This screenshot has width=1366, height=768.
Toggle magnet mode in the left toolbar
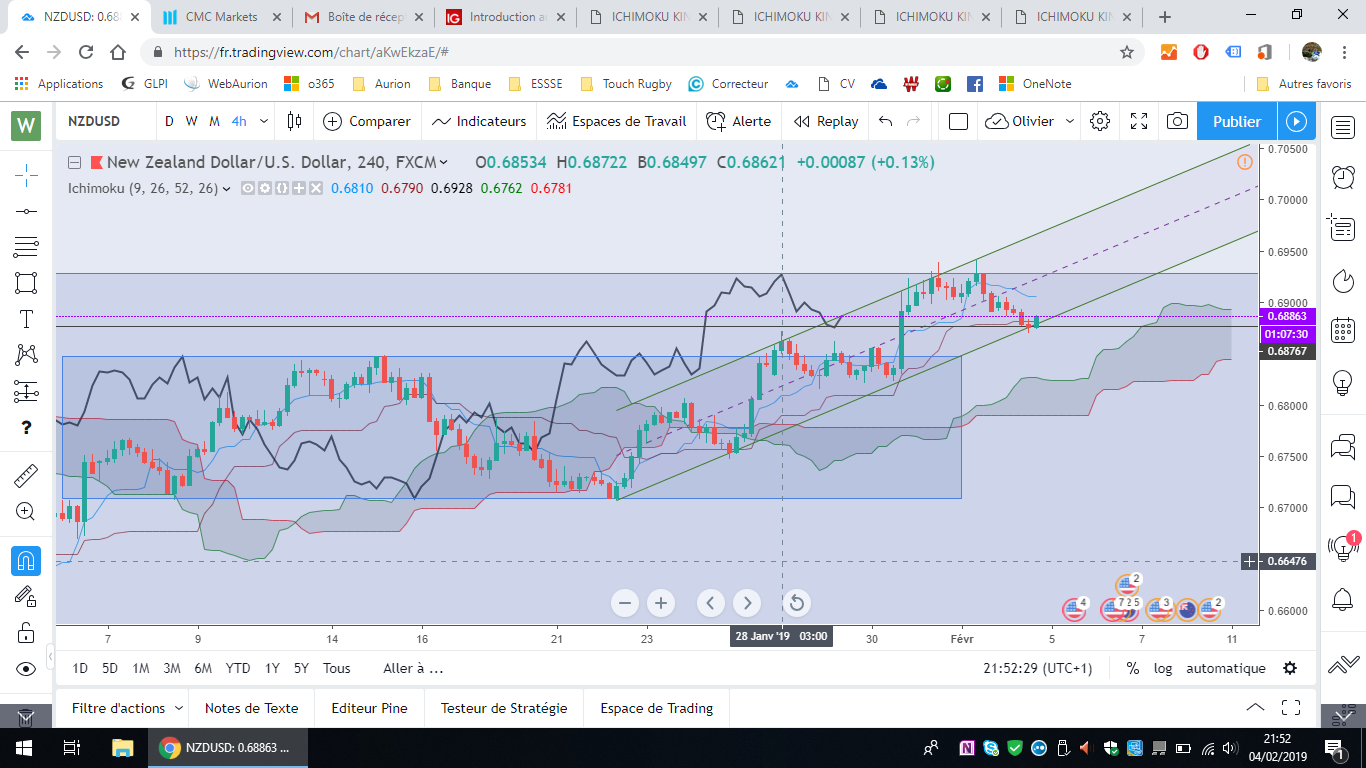[x=26, y=561]
